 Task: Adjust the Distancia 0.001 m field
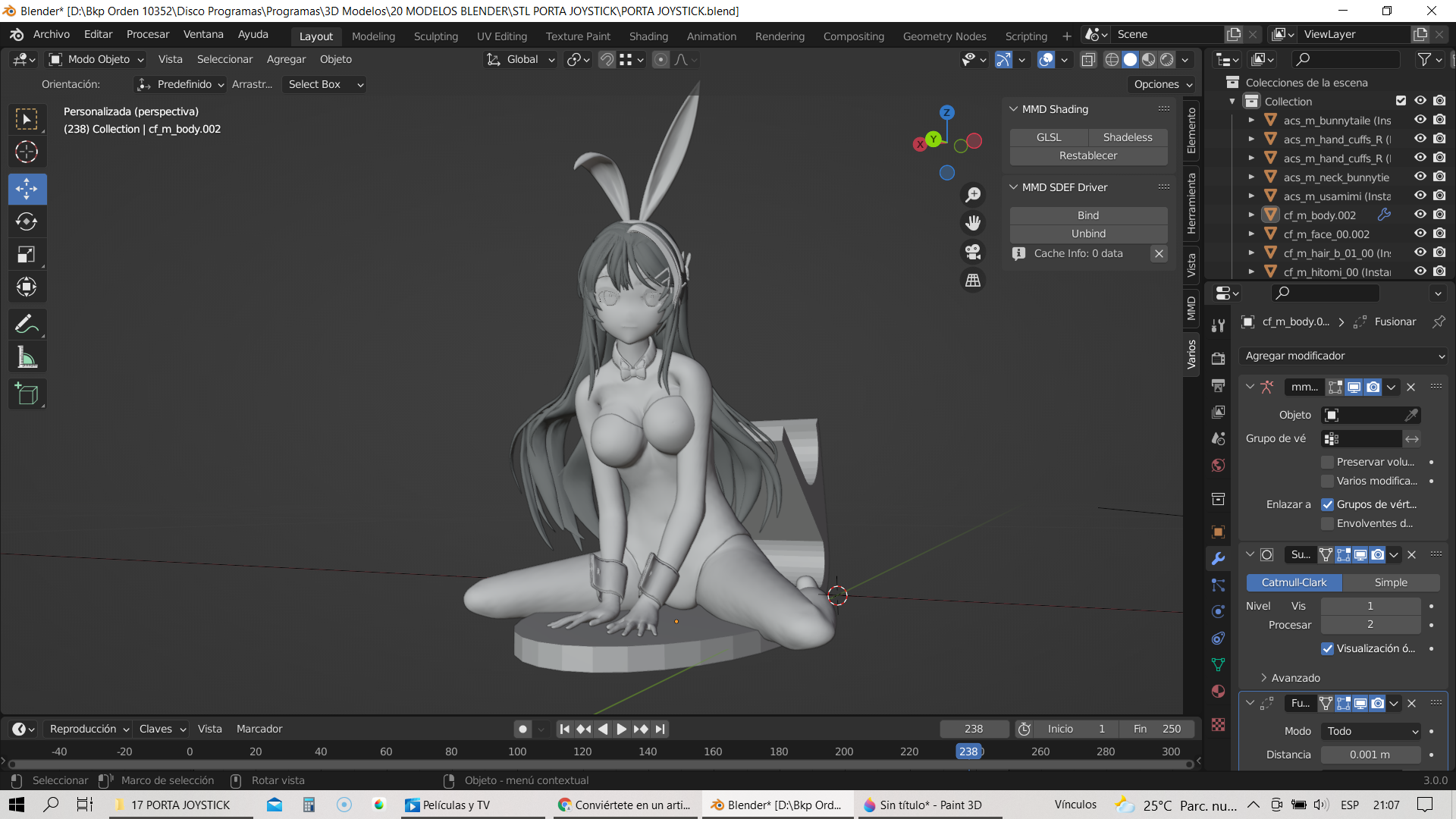point(1370,755)
